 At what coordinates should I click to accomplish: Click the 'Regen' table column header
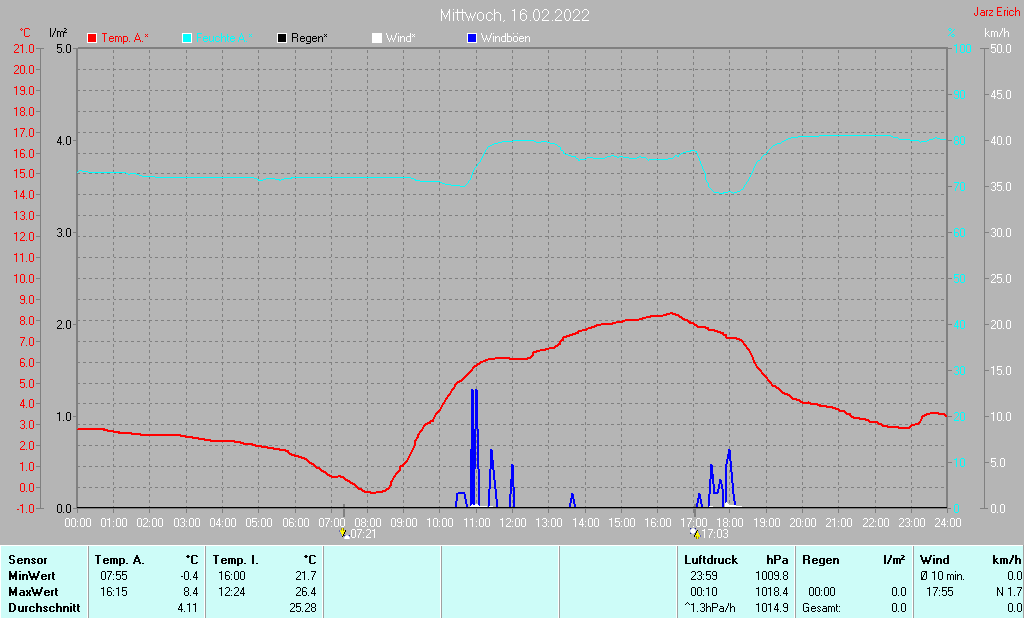(x=821, y=561)
